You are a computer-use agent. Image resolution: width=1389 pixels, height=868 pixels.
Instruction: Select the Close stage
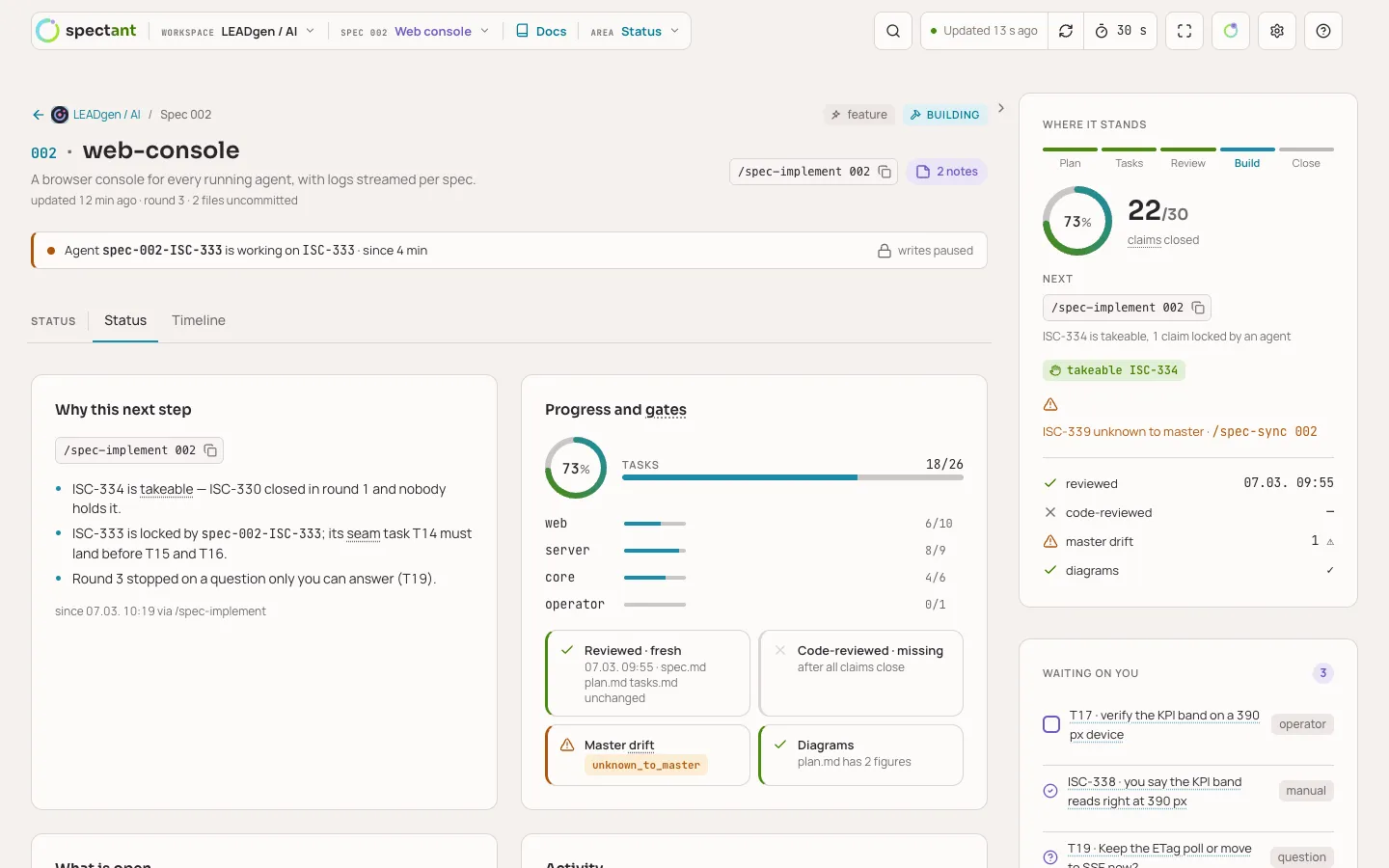1306,157
